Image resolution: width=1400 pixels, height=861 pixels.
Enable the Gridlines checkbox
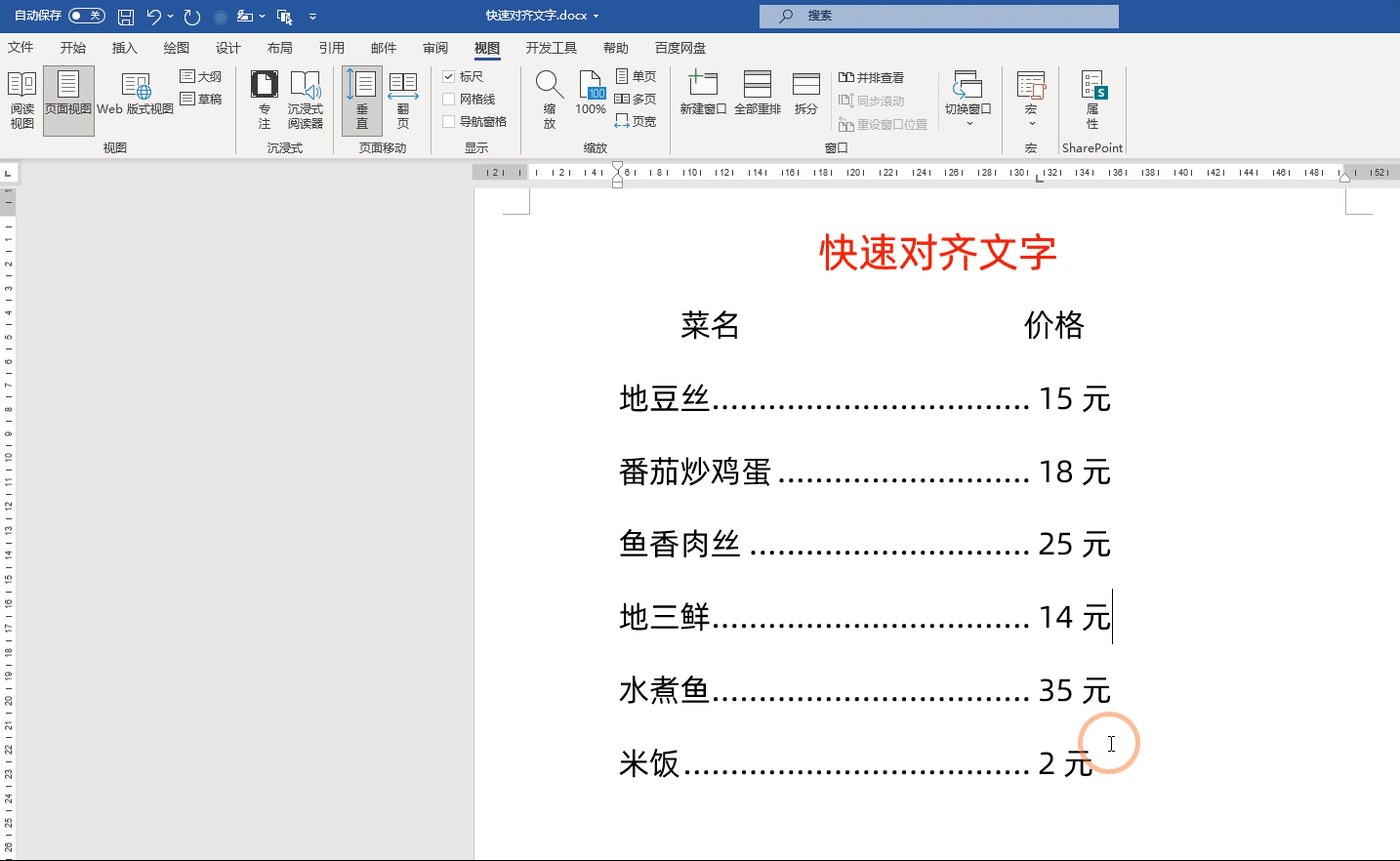[449, 99]
